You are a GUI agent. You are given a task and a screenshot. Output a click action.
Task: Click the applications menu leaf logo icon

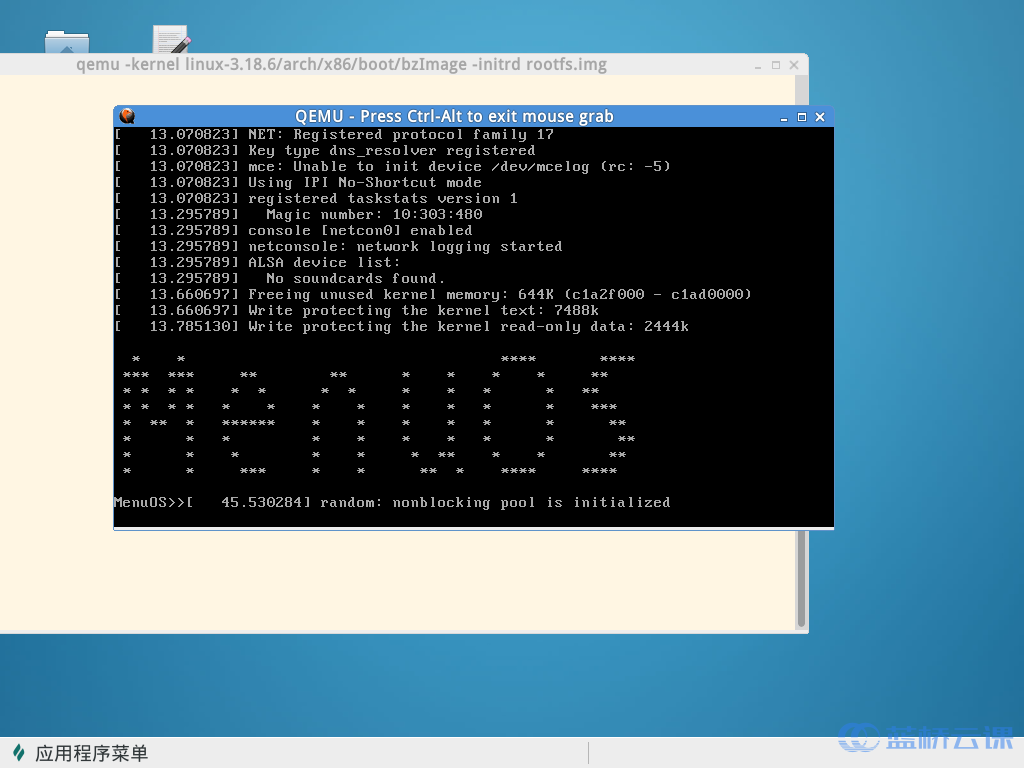[20, 753]
